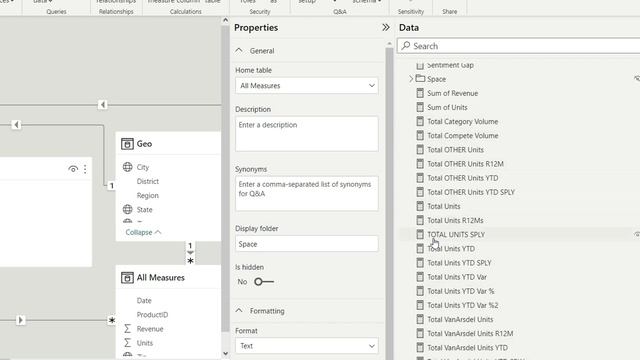Collapse the Geo table fields
The width and height of the screenshot is (640, 360).
coord(143,232)
